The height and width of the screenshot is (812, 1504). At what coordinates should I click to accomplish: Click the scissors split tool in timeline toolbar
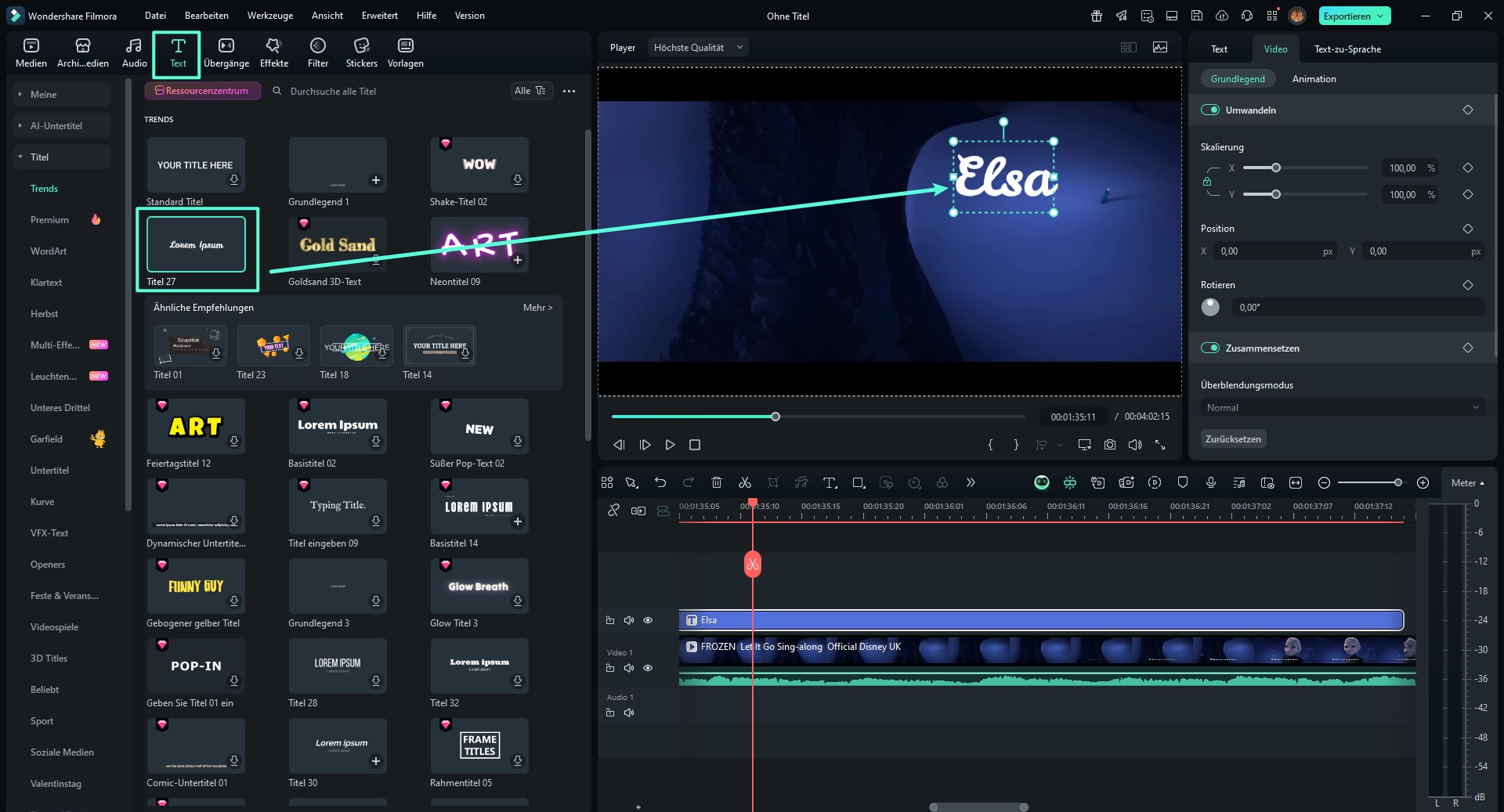744,482
